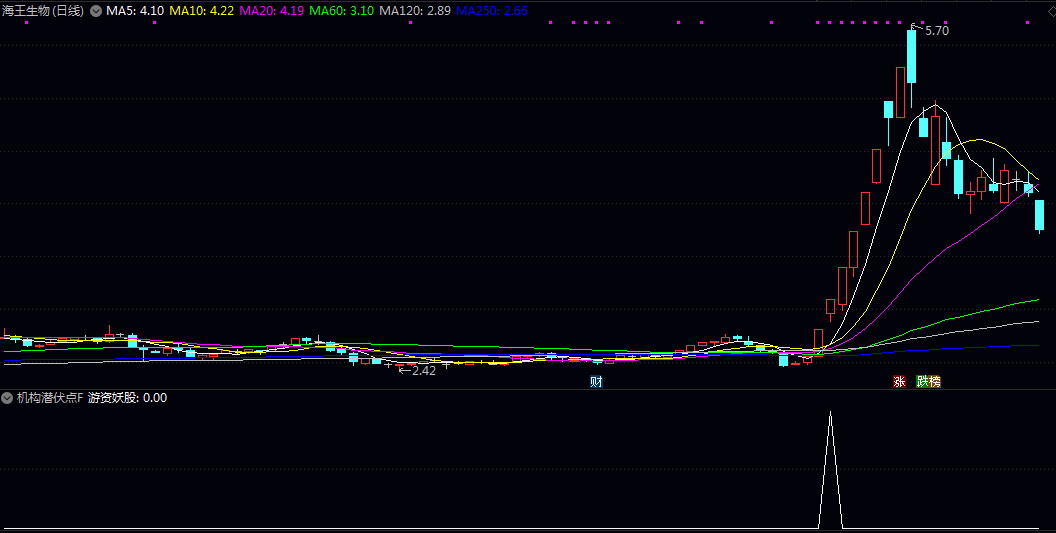This screenshot has width=1056, height=533.
Task: Select the yellow MA10 label
Action: 202,11
